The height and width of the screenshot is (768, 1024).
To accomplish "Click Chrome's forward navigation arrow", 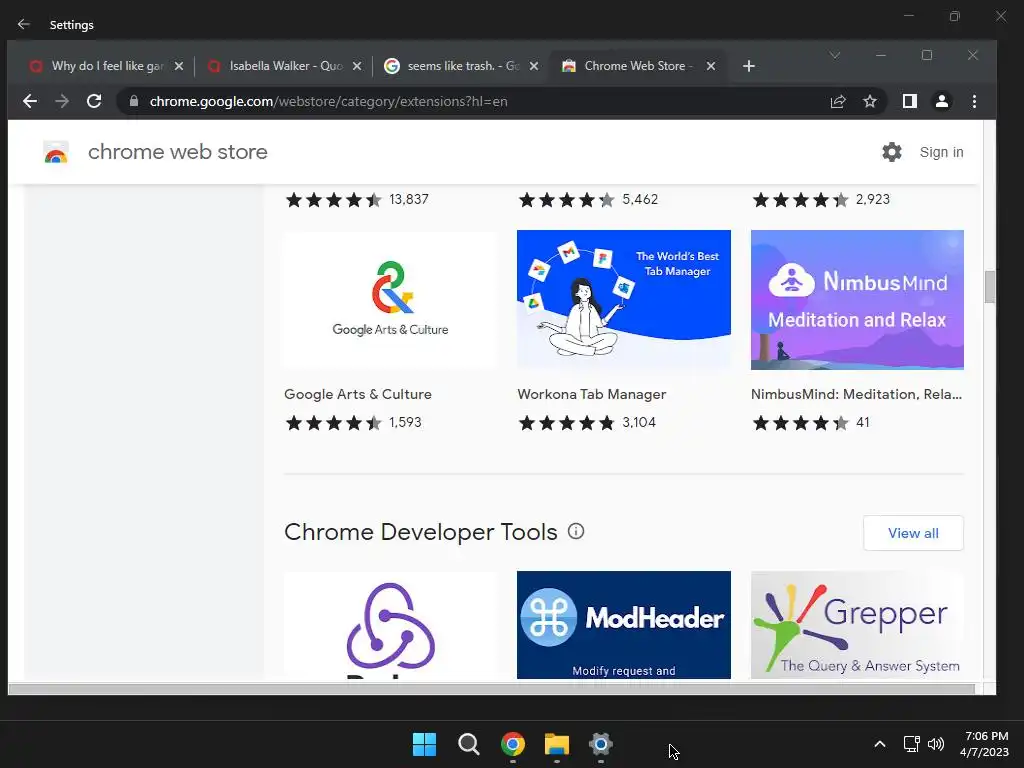I will click(62, 101).
